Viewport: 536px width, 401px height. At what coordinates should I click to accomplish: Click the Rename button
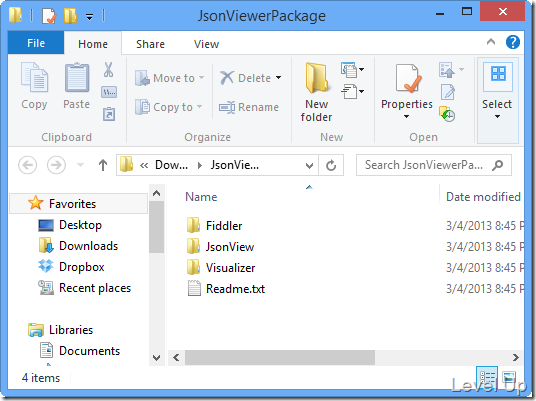(249, 107)
